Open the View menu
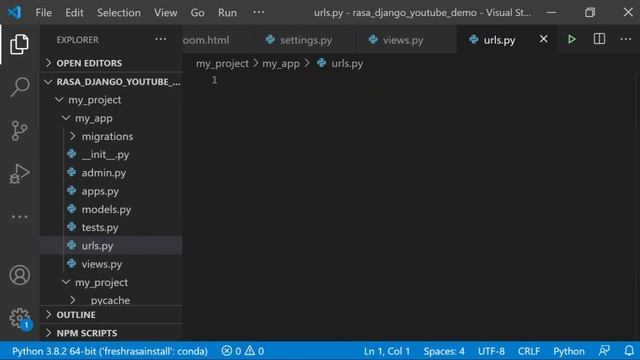640x360 pixels. pos(166,13)
